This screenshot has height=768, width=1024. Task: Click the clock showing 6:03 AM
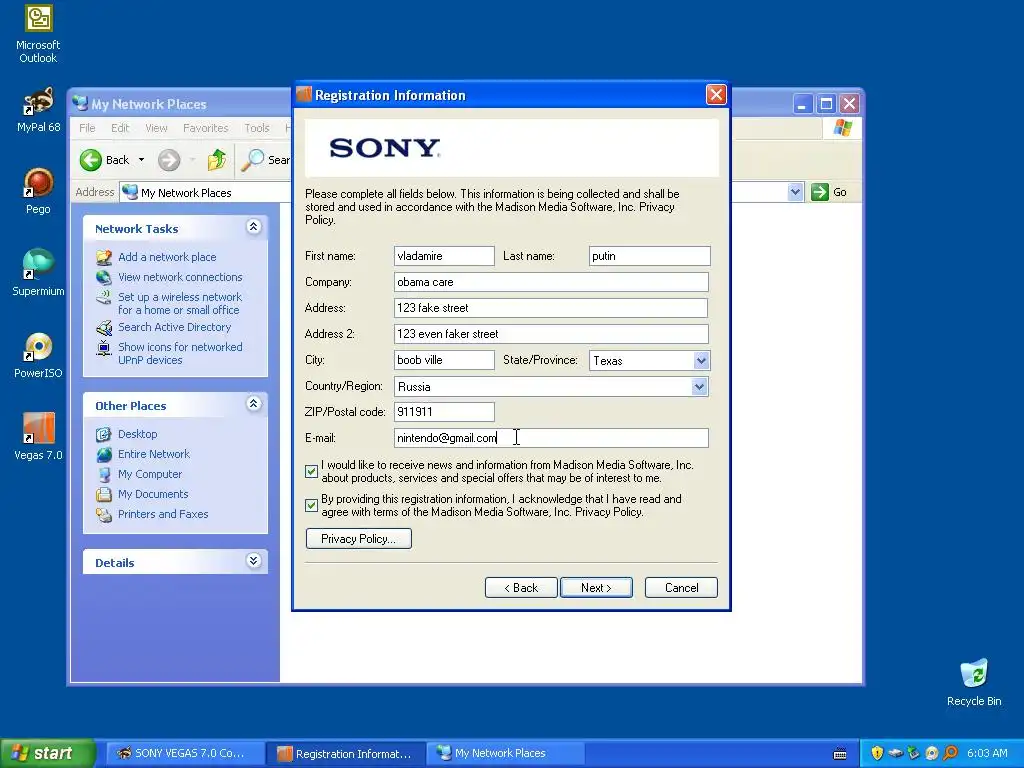(x=987, y=753)
